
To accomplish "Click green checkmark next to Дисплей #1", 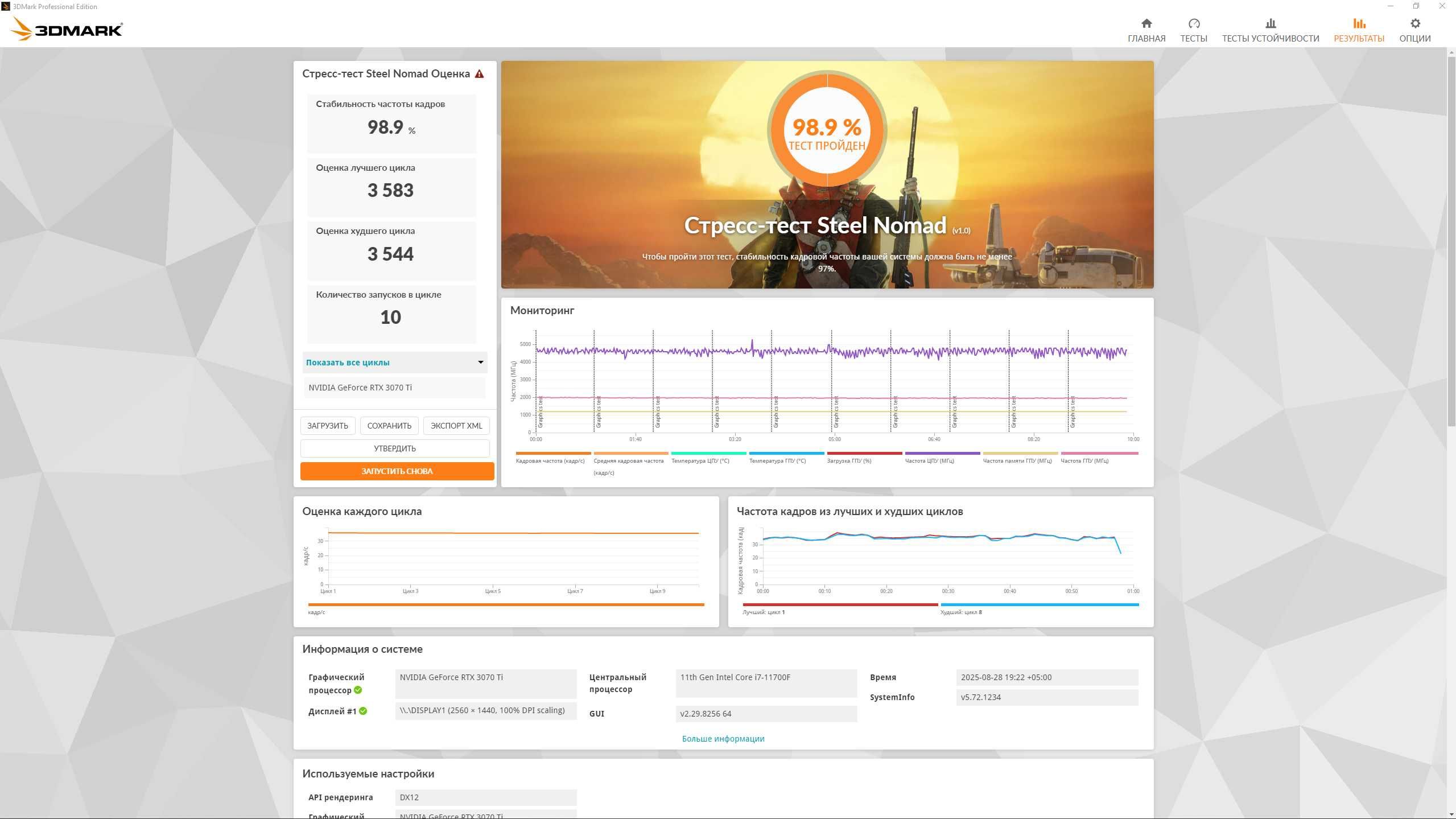I will [x=363, y=711].
